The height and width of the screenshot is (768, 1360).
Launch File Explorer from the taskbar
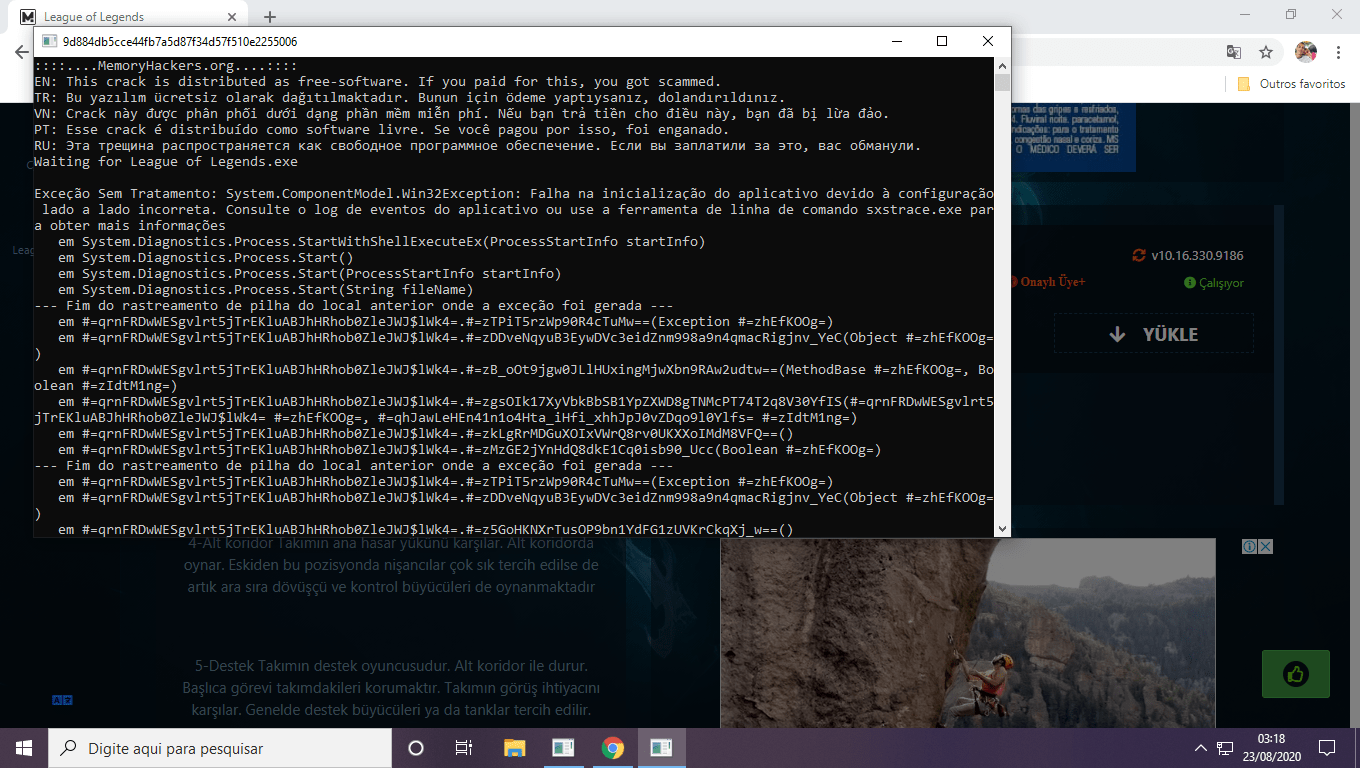coord(514,748)
